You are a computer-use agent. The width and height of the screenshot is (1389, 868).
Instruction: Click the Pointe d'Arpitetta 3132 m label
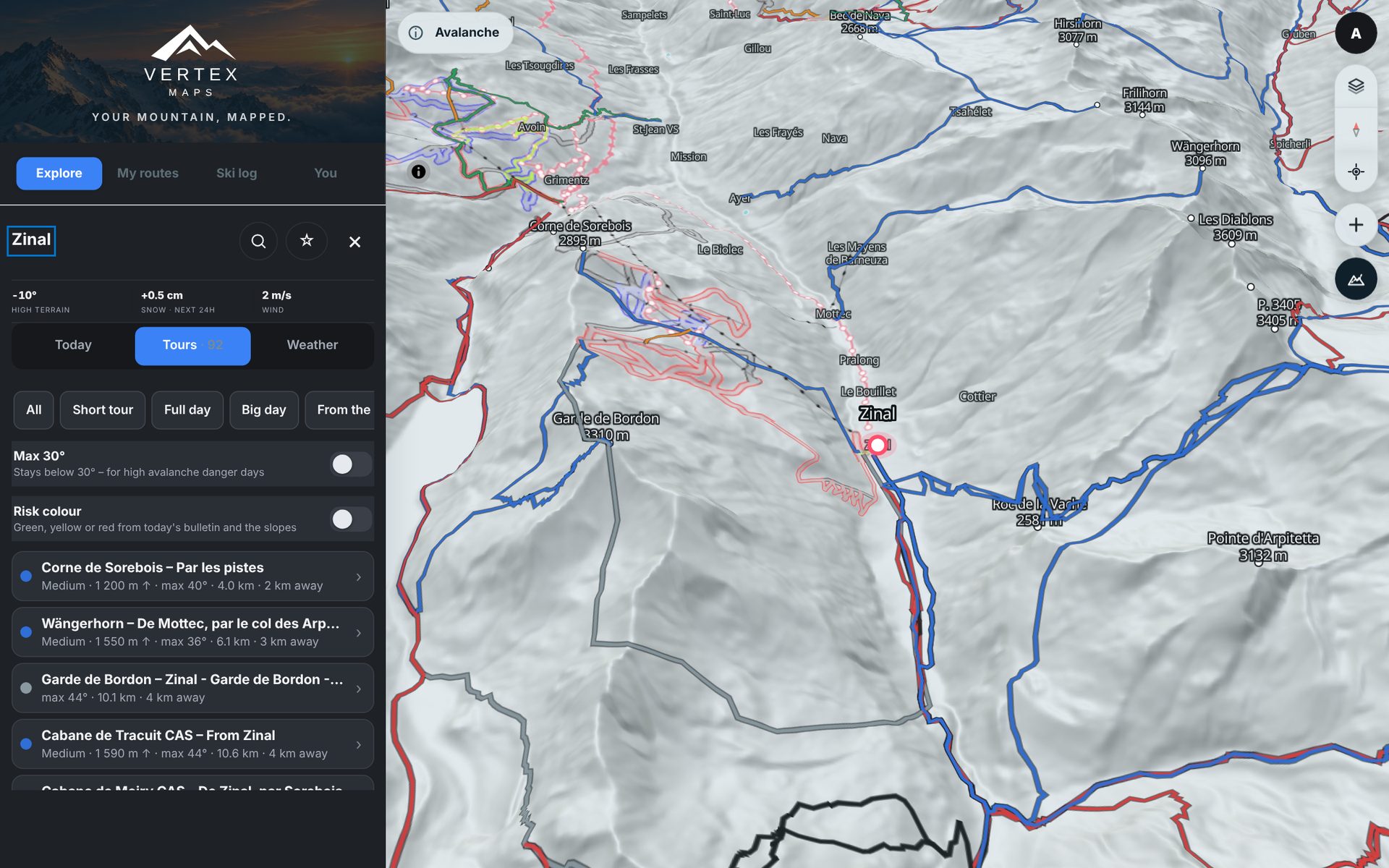(1263, 547)
